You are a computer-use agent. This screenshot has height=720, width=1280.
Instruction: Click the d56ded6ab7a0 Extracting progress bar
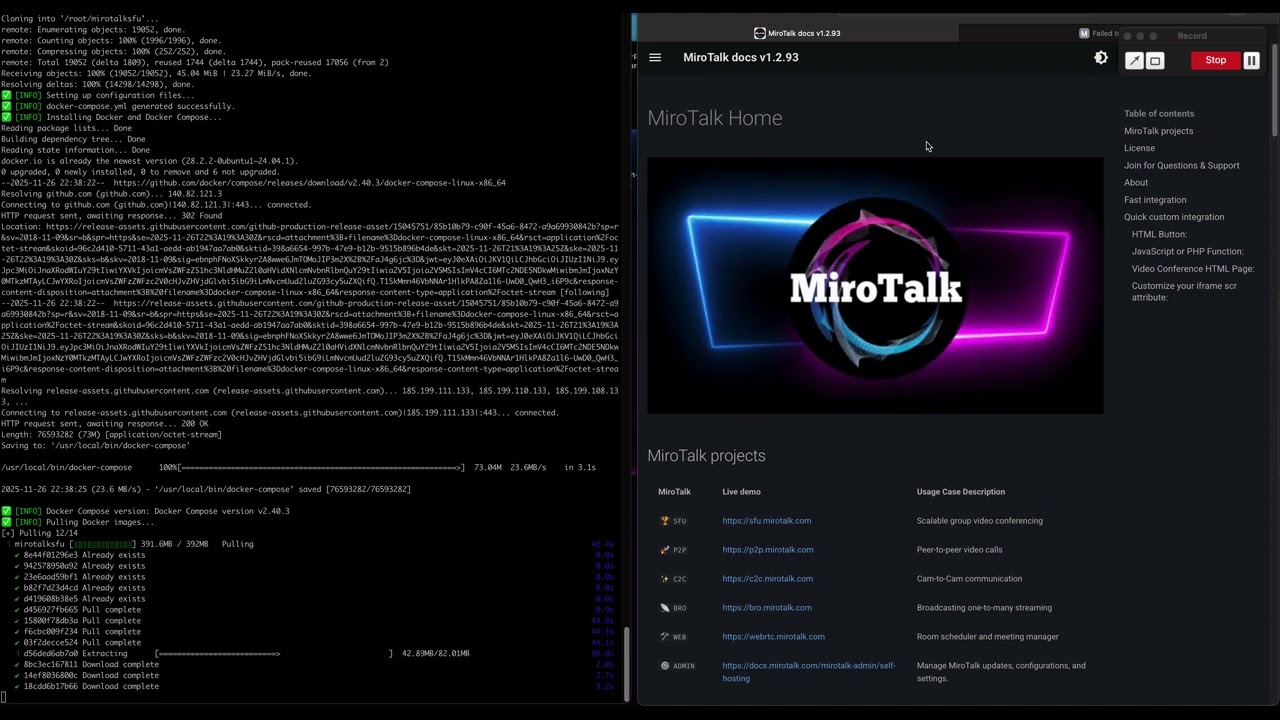[x=274, y=653]
